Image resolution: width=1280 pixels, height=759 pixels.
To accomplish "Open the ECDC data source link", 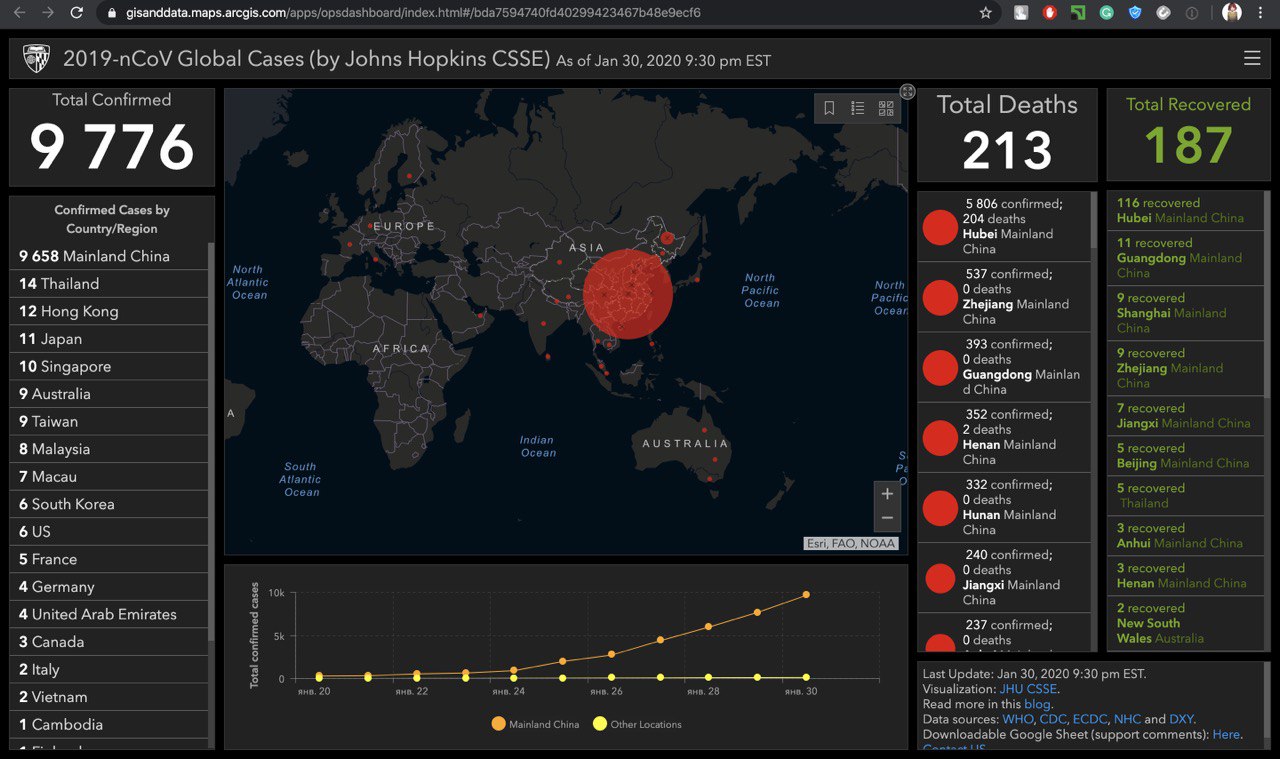I will (1090, 719).
